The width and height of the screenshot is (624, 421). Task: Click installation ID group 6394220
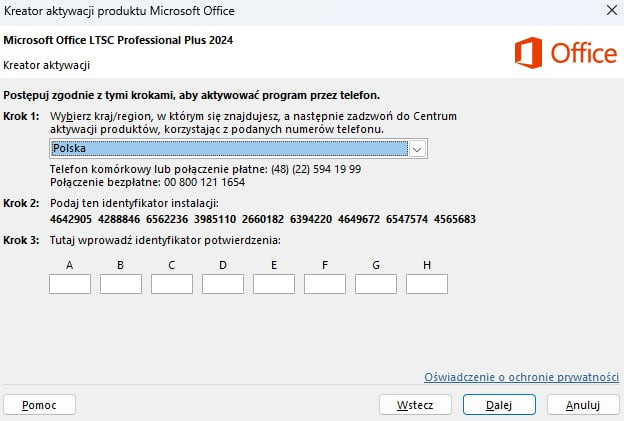point(311,219)
